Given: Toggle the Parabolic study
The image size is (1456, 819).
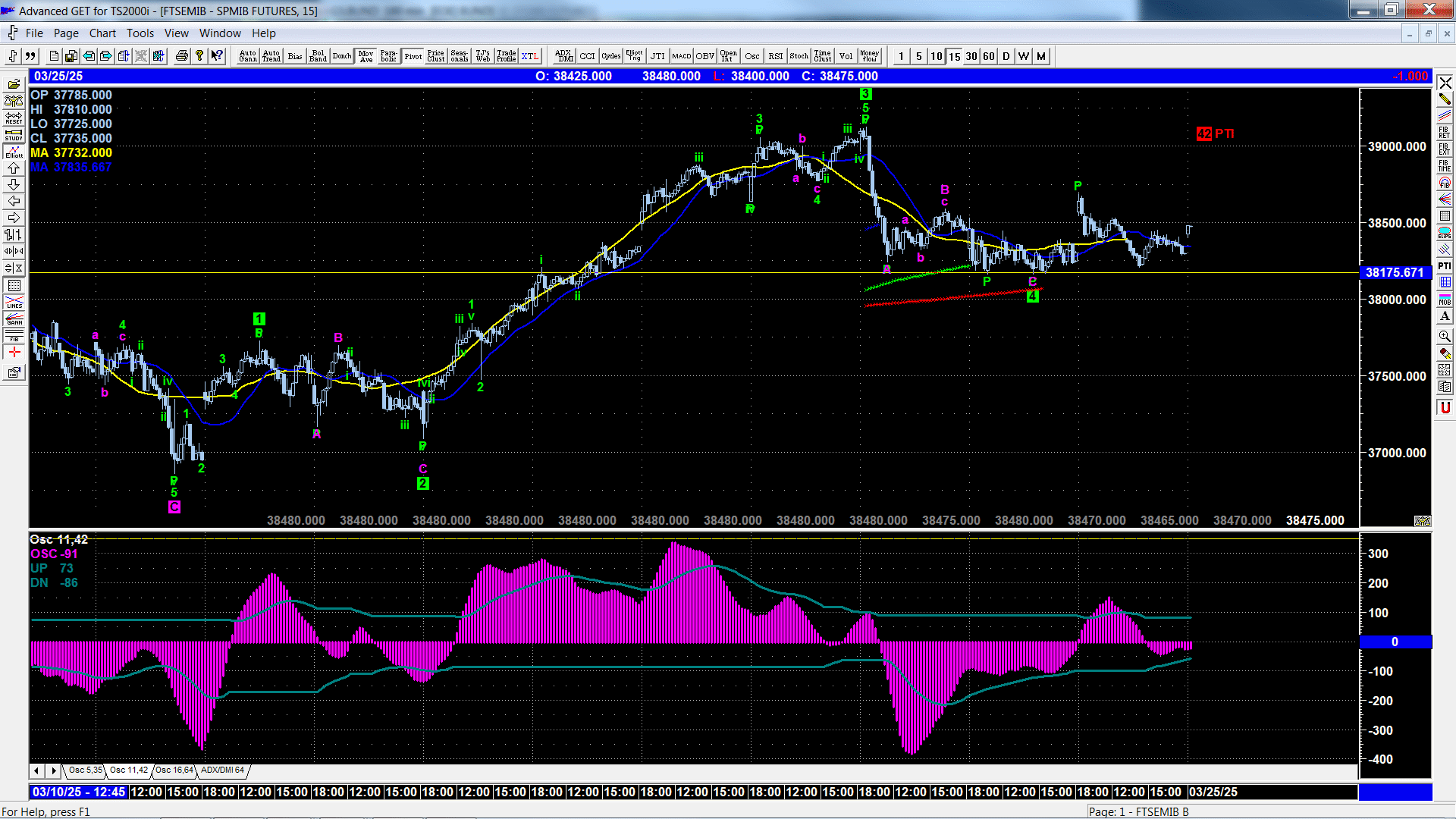Looking at the screenshot, I should pyautogui.click(x=389, y=56).
